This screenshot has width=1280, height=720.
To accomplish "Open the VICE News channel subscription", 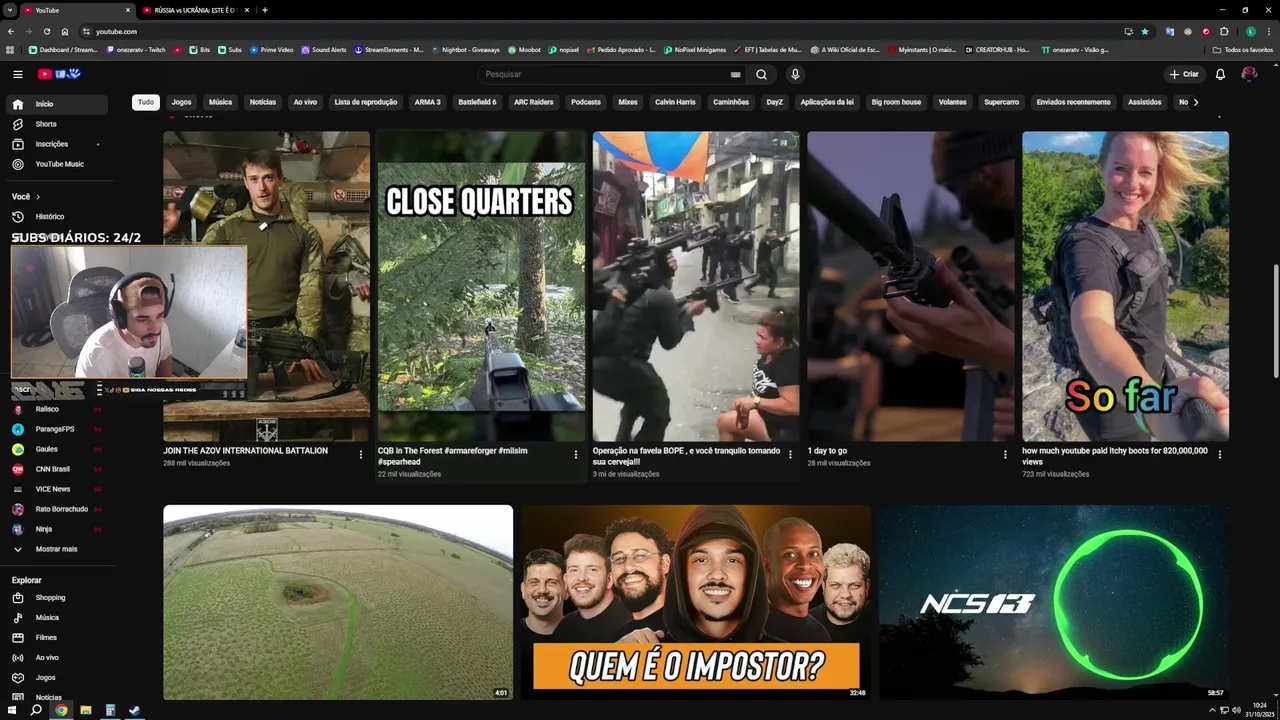I will click(x=56, y=489).
